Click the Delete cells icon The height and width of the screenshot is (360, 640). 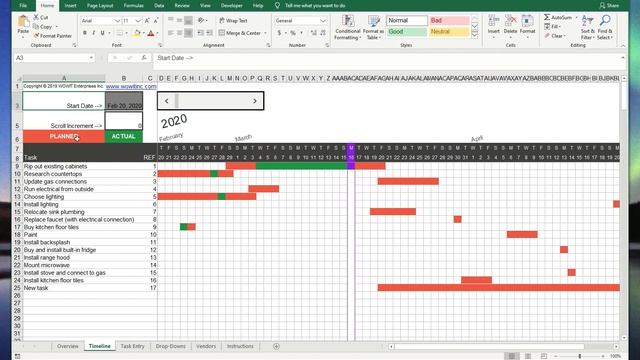click(x=510, y=21)
